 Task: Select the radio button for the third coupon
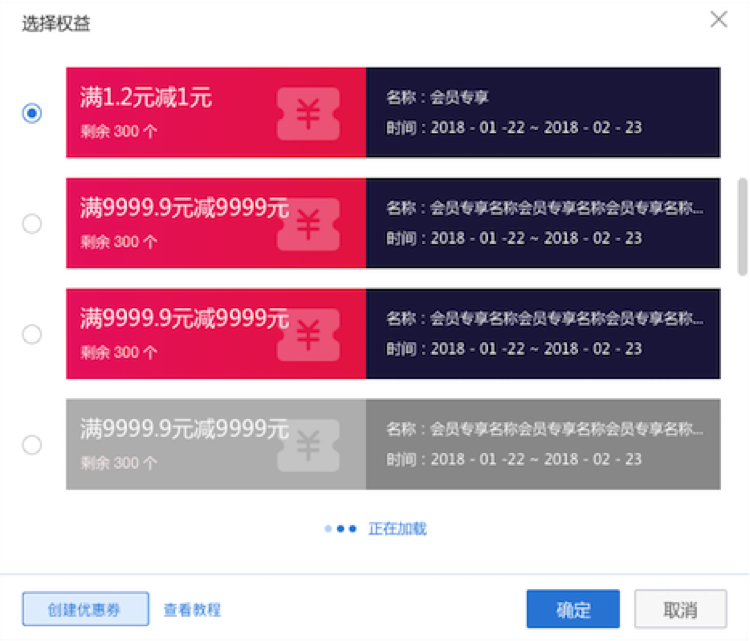[32, 334]
